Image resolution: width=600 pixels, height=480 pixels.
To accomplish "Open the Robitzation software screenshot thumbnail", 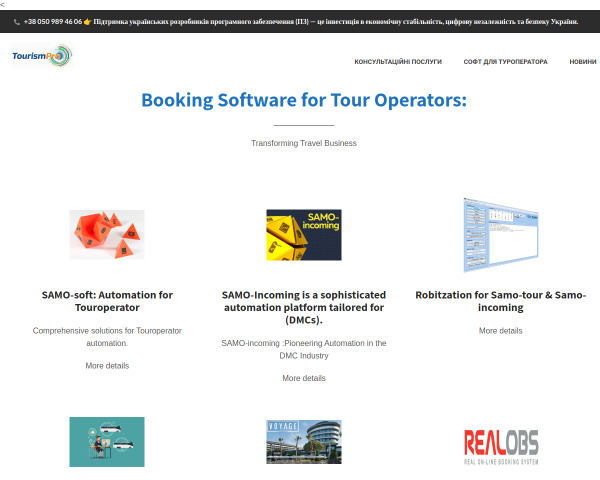I will click(501, 235).
